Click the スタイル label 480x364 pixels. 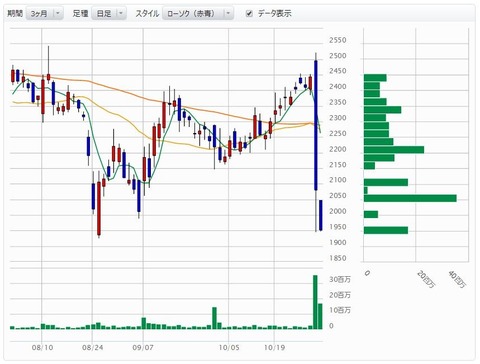point(147,13)
